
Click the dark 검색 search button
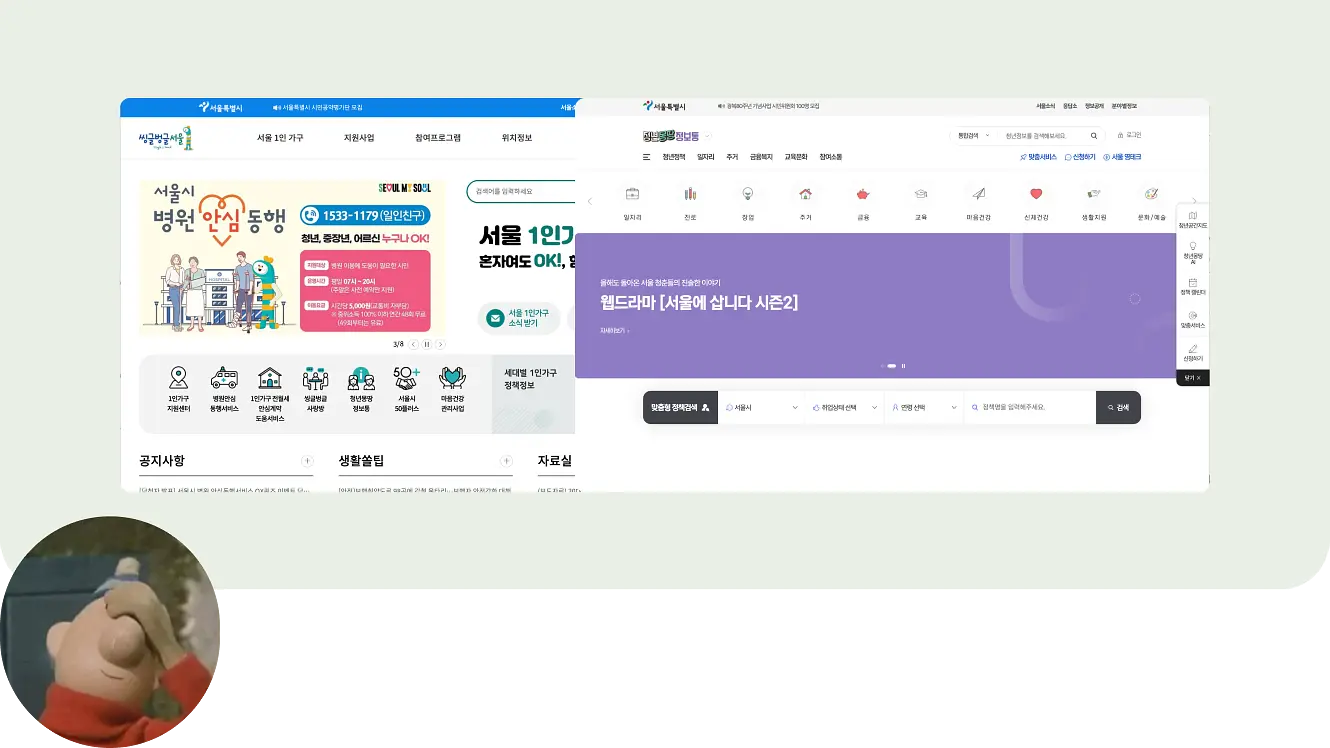pyautogui.click(x=1118, y=408)
